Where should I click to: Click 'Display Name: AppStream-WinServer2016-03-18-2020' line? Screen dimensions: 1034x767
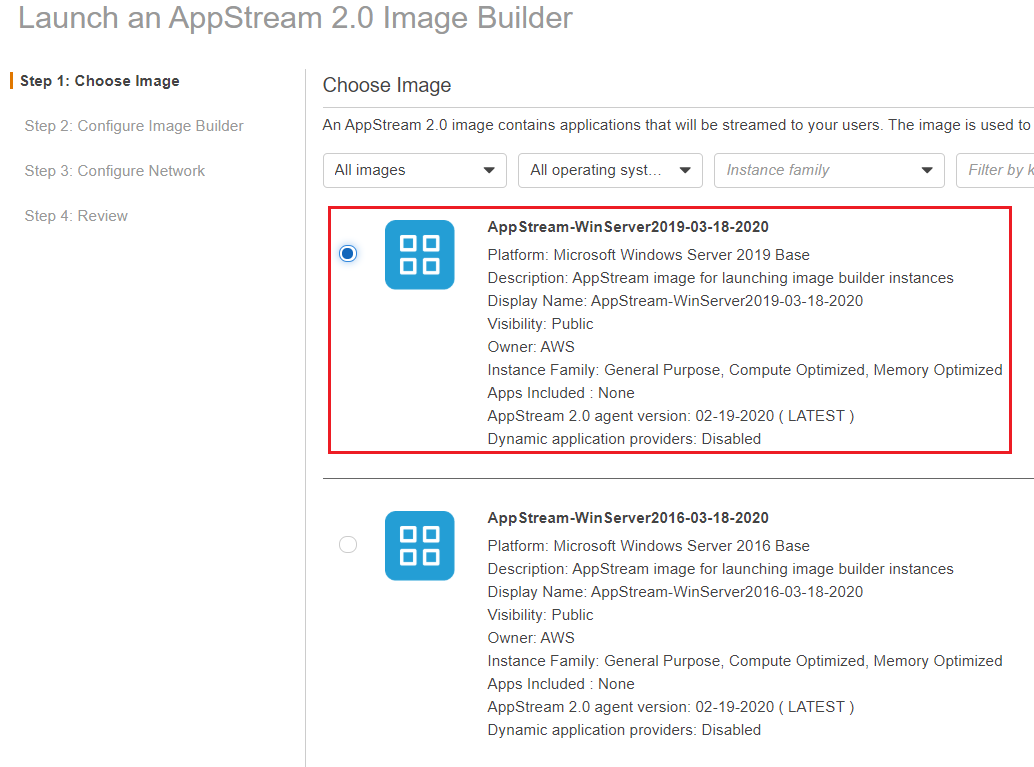675,592
